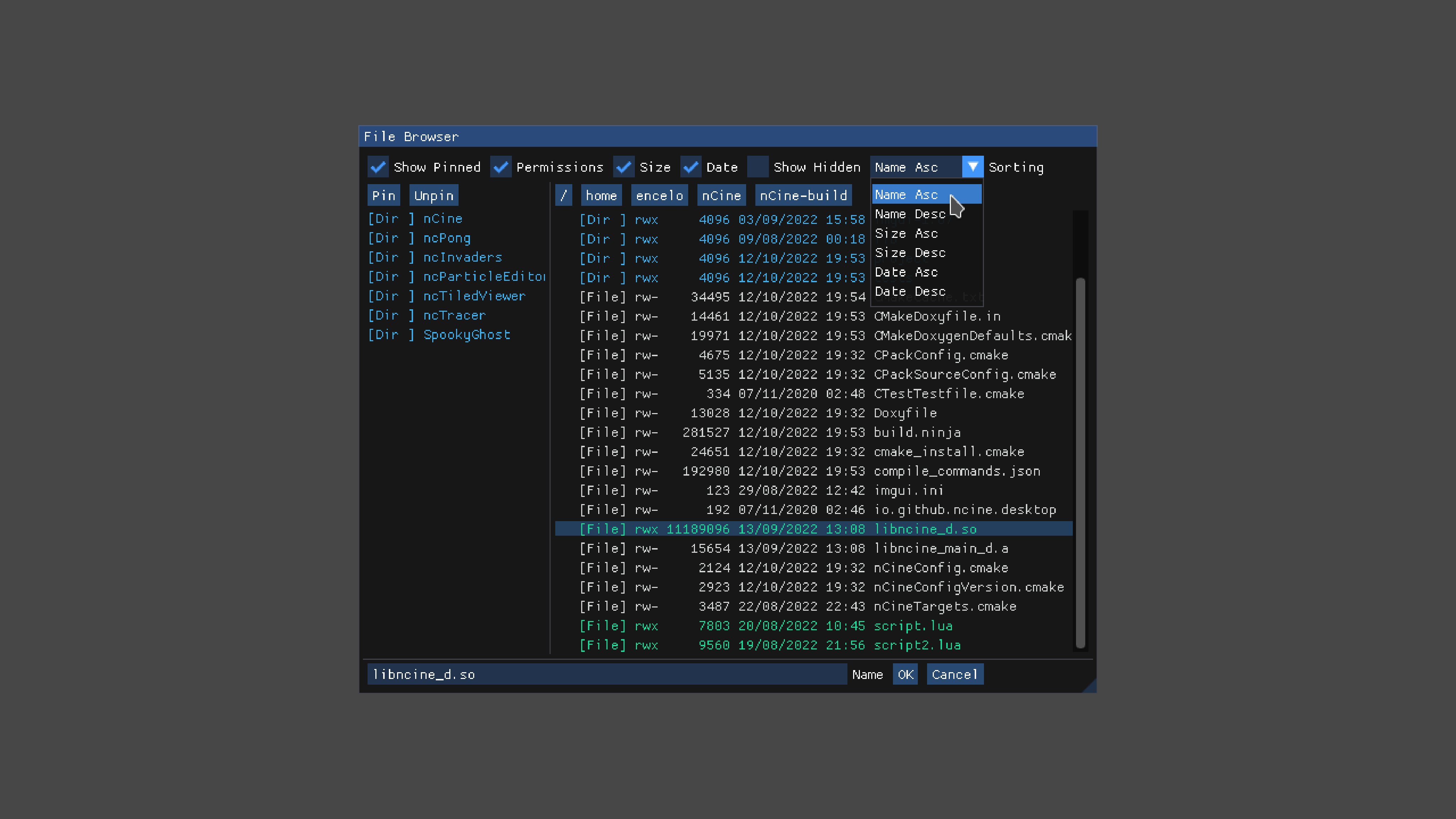
Task: Toggle the Show Pinned checkbox
Action: click(x=378, y=167)
